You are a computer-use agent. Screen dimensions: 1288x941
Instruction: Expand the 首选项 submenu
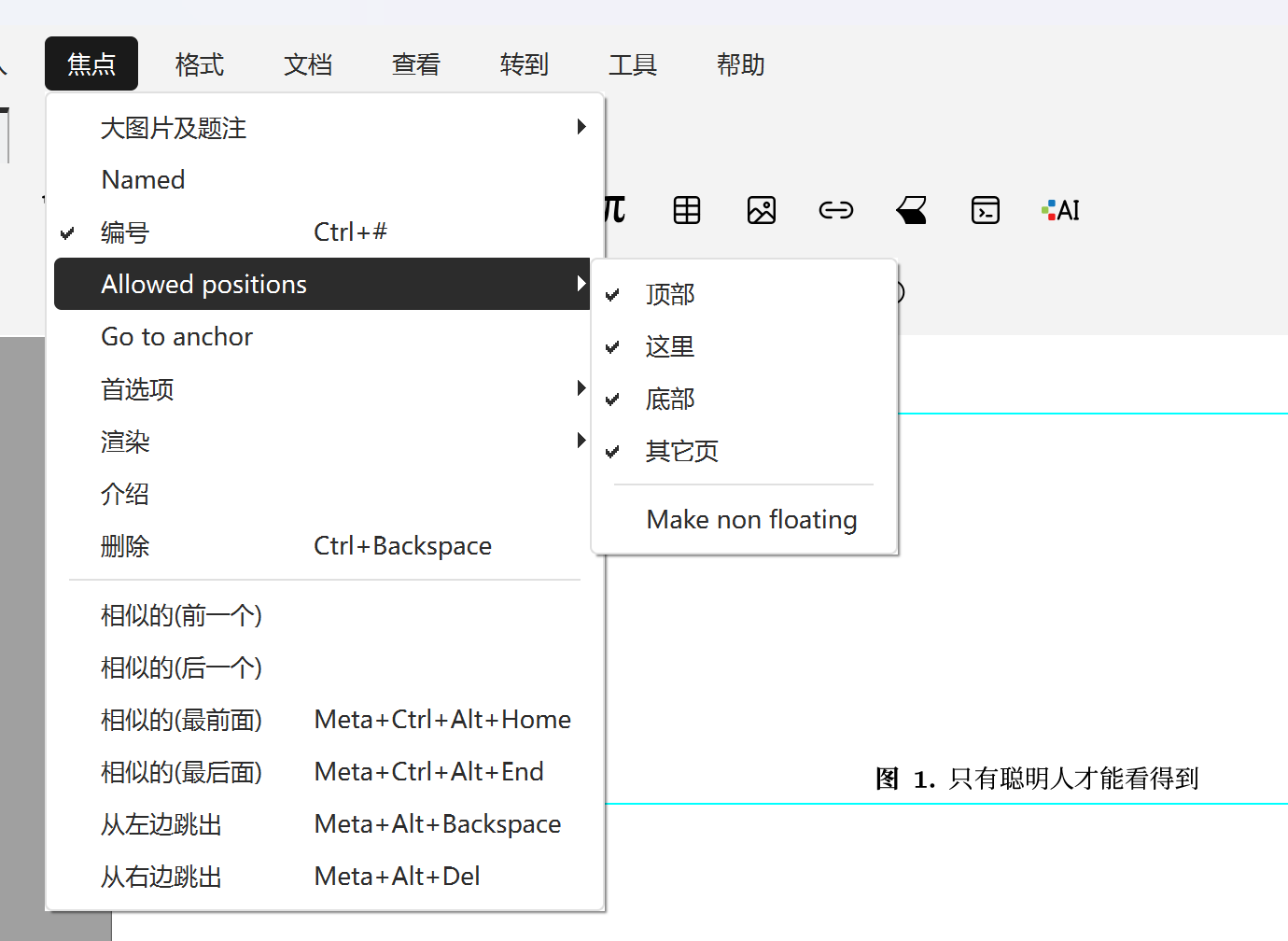[137, 389]
